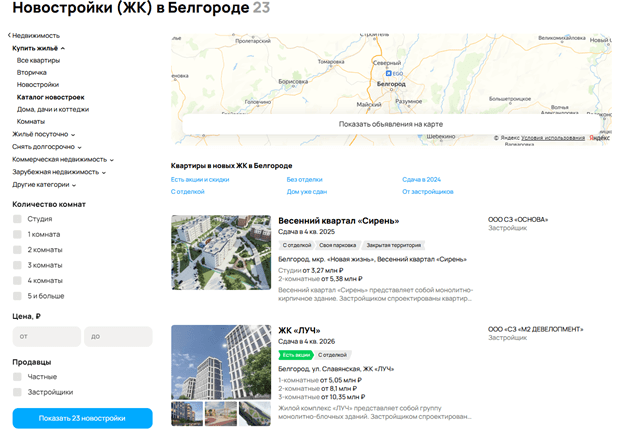Check the Студия checkbox
Screen dimensions: 623x437
point(17,218)
